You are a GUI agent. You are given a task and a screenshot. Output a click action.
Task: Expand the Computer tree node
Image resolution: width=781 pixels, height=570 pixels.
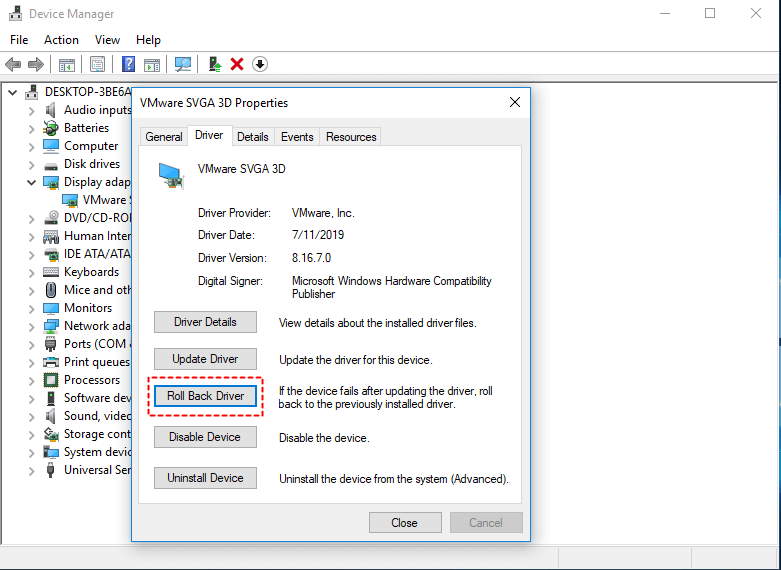coord(31,146)
